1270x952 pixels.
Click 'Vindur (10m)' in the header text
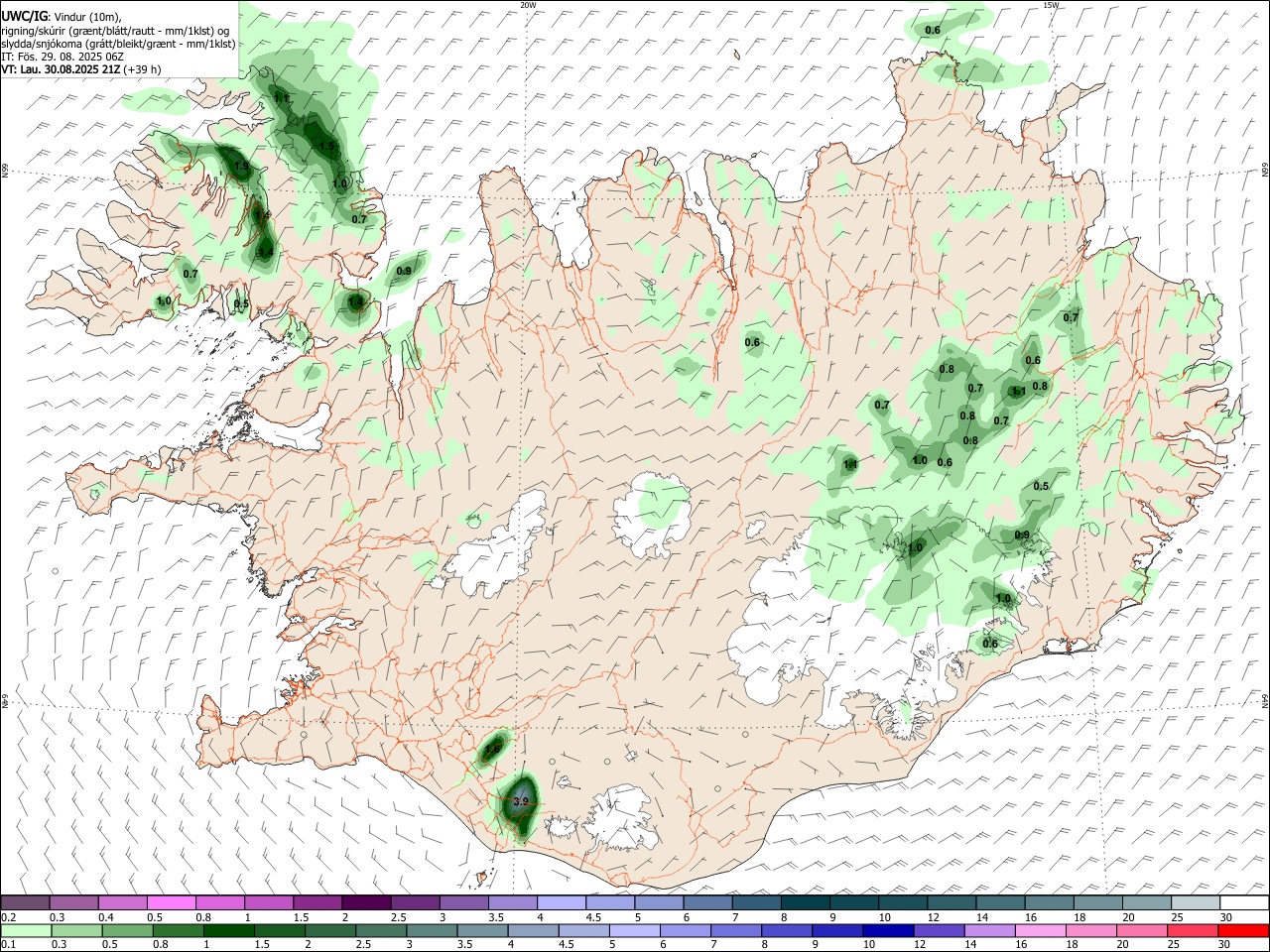(86, 16)
